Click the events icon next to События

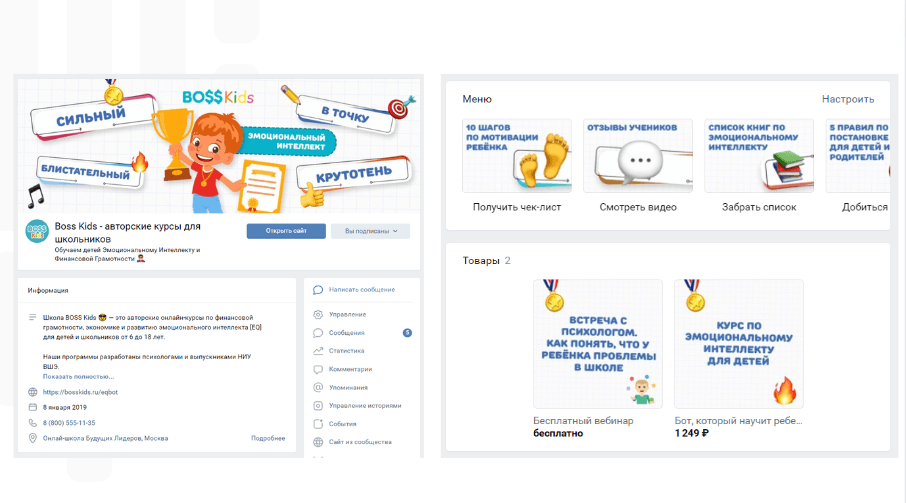coord(318,424)
